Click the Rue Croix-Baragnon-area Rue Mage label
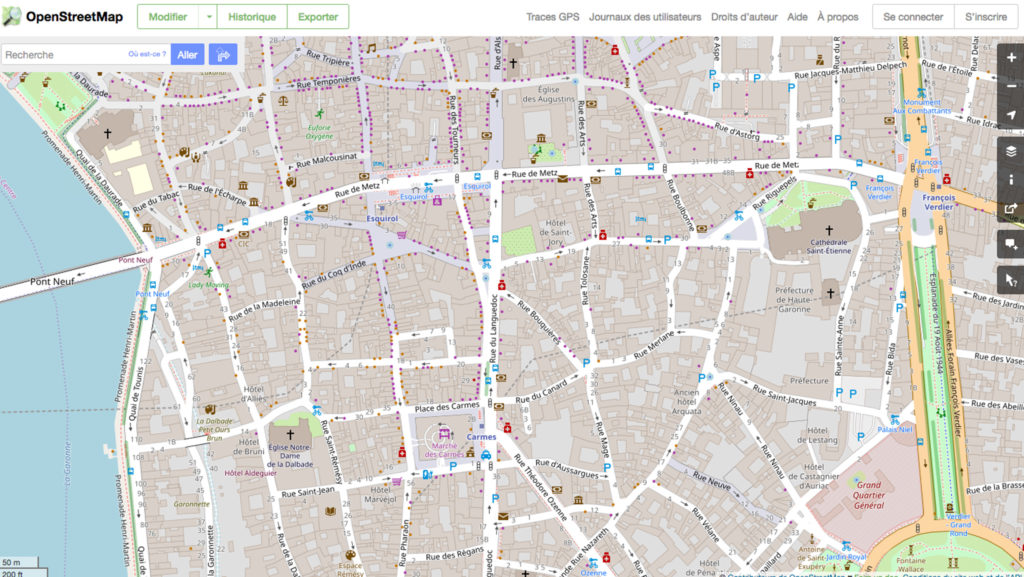The image size is (1024, 577). tap(601, 439)
